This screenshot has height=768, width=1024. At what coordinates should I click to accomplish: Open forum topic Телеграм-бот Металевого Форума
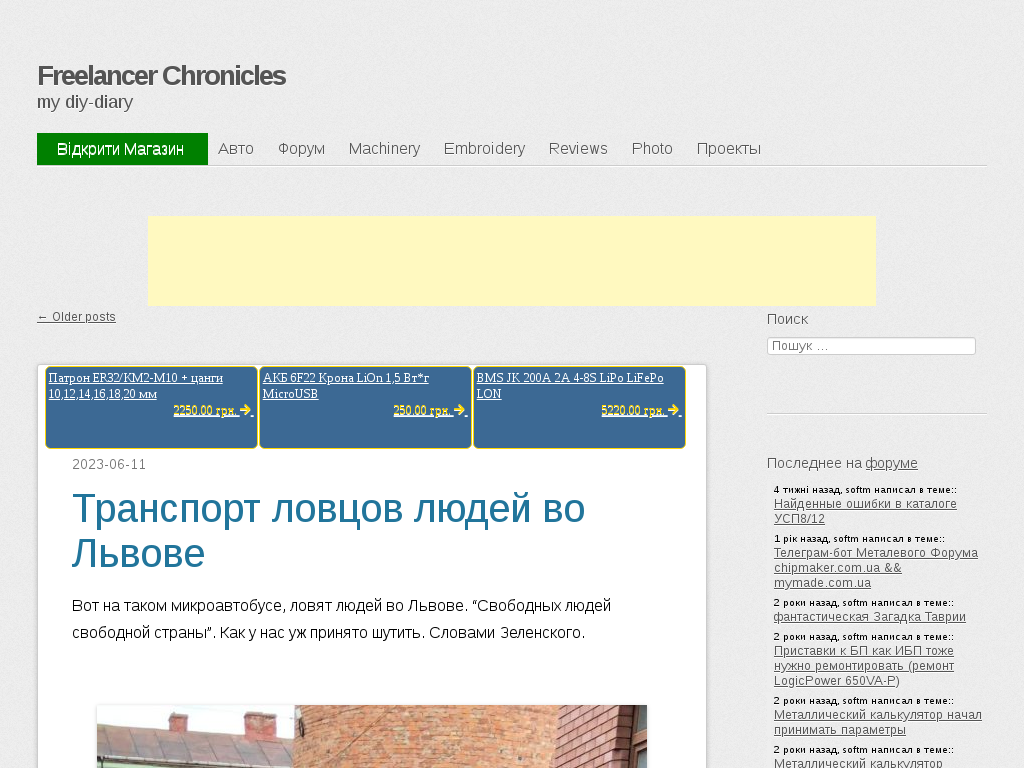point(876,568)
